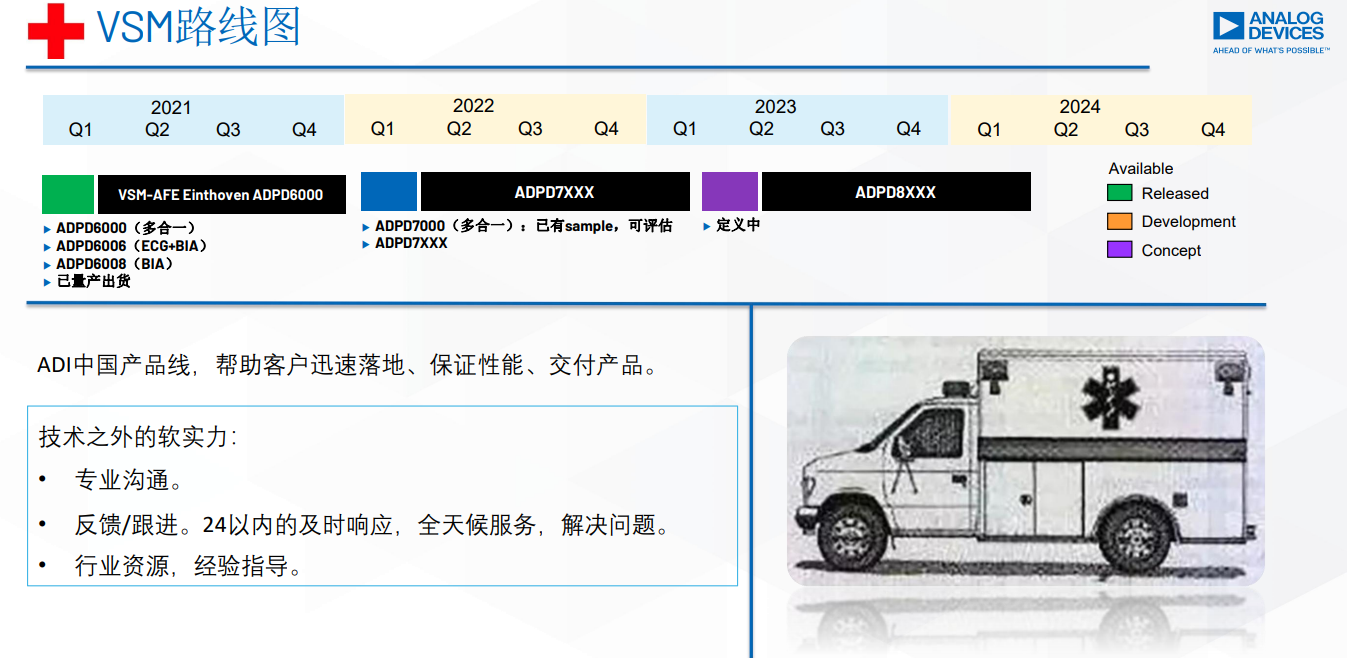Select Q1 under 2022
This screenshot has width=1347, height=658.
(x=382, y=129)
